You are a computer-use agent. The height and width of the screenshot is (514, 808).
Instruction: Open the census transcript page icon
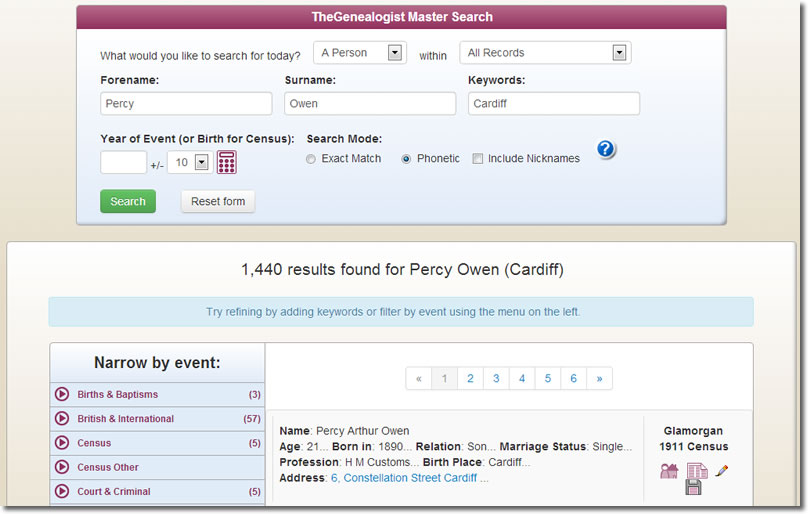coord(697,471)
